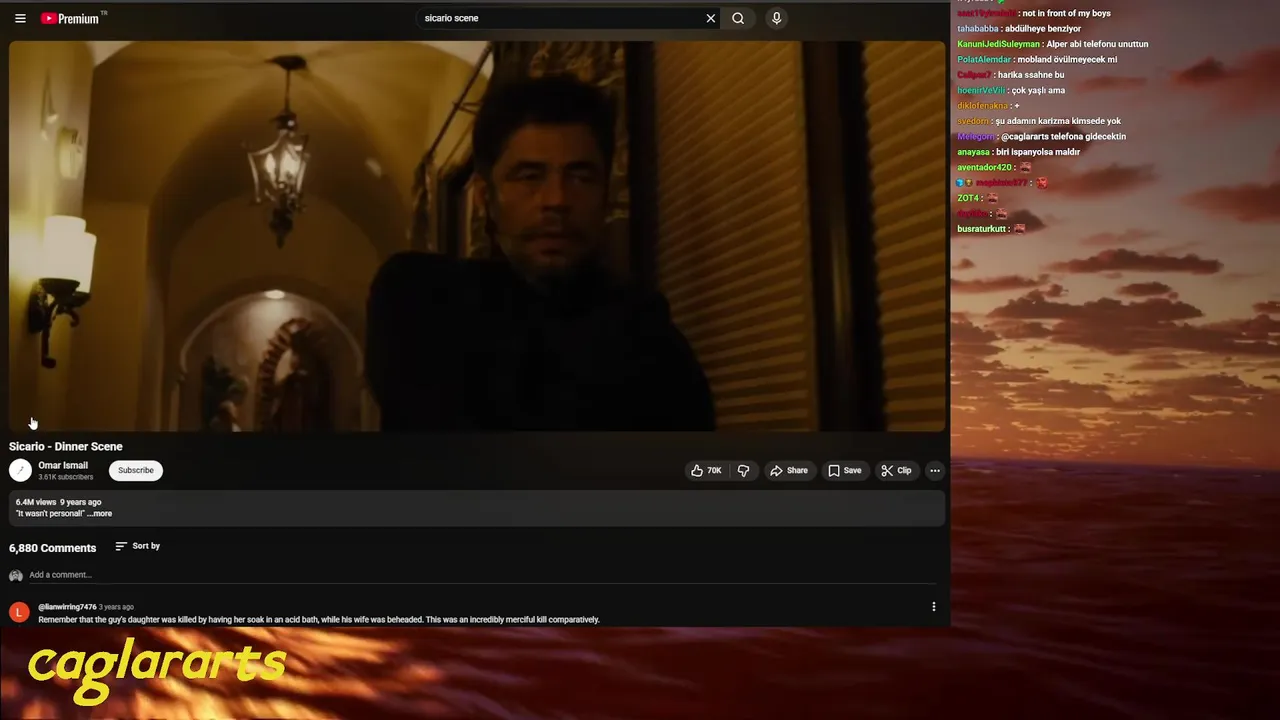The width and height of the screenshot is (1280, 720).
Task: Click hoenirVeVili's chat message 'çok yaşlı ama'
Action: pyautogui.click(x=1038, y=91)
